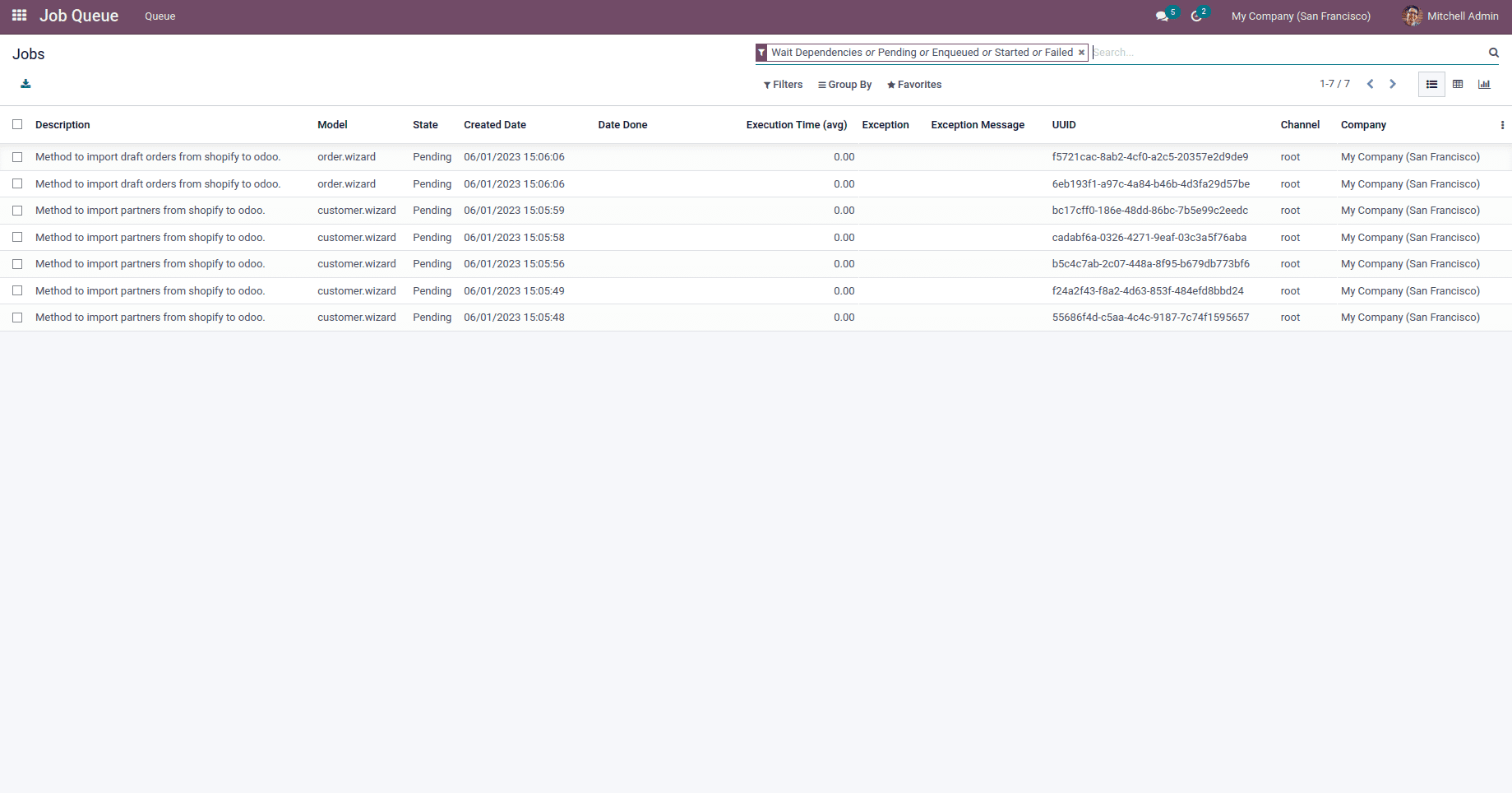Viewport: 1512px width, 793px height.
Task: Switch to pivot table view
Action: click(x=1458, y=84)
